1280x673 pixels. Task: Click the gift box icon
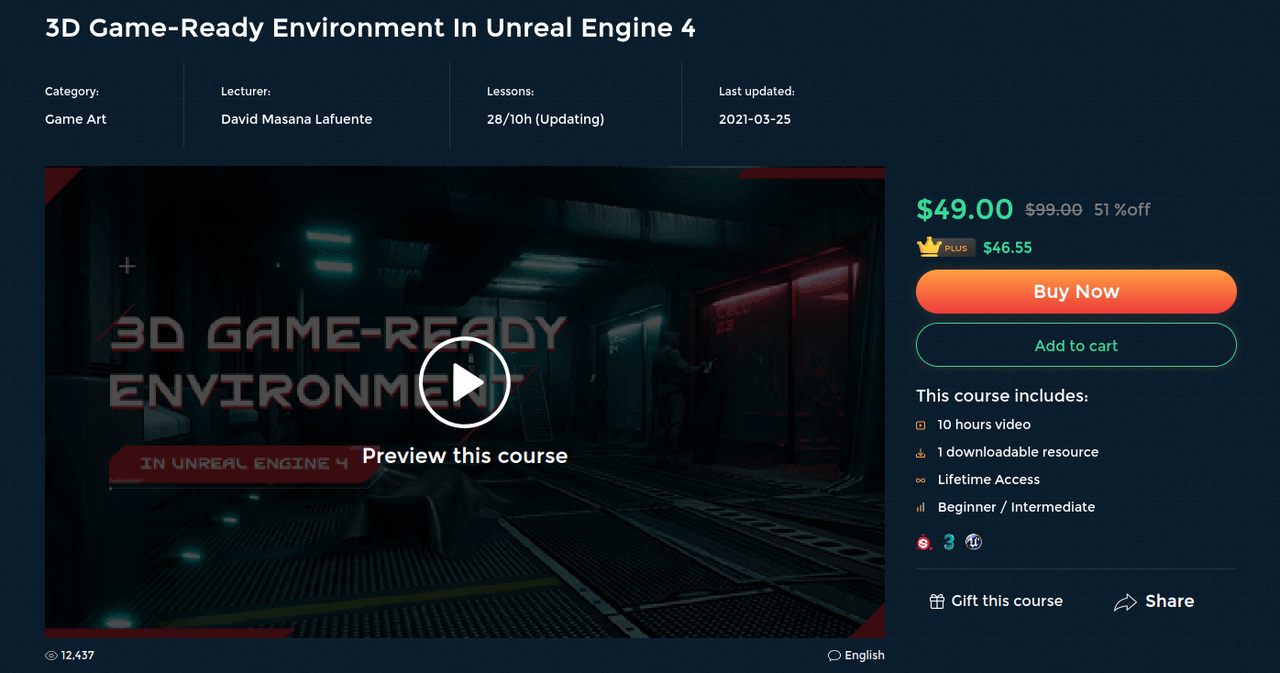(937, 601)
